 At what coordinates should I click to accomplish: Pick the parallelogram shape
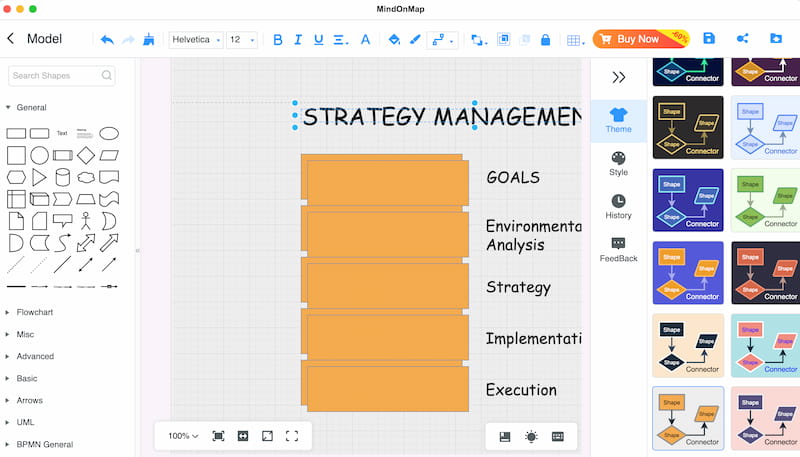(109, 156)
